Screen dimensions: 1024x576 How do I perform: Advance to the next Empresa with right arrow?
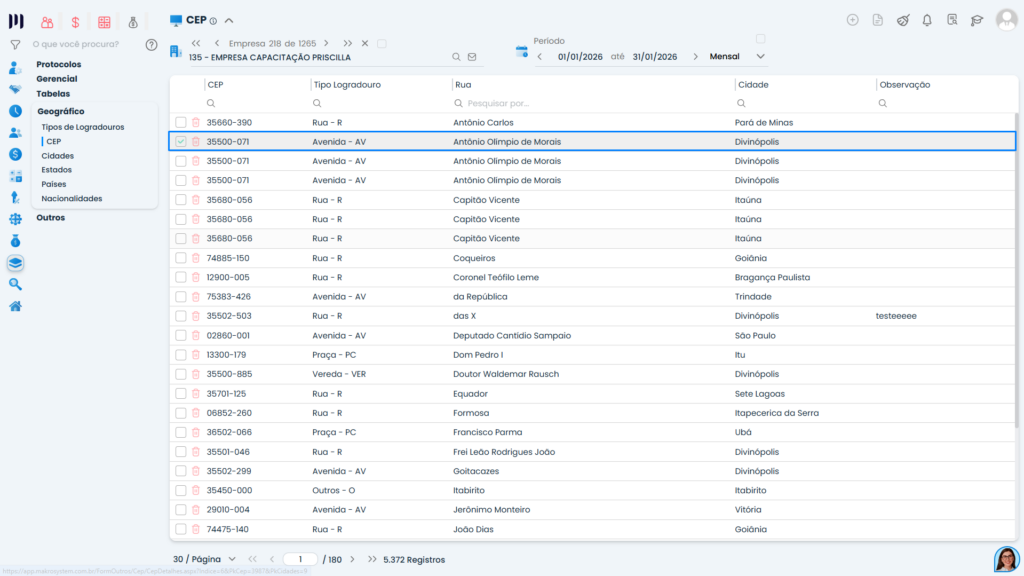[x=329, y=43]
